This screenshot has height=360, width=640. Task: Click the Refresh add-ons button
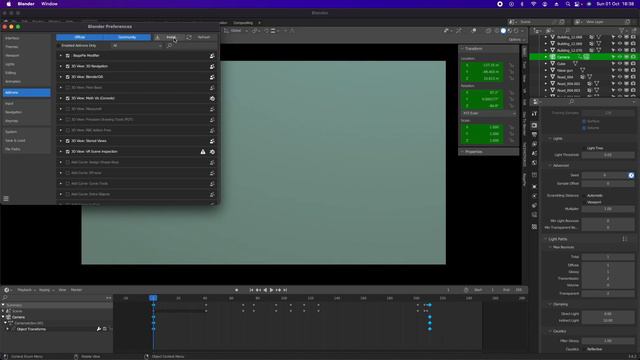point(200,37)
